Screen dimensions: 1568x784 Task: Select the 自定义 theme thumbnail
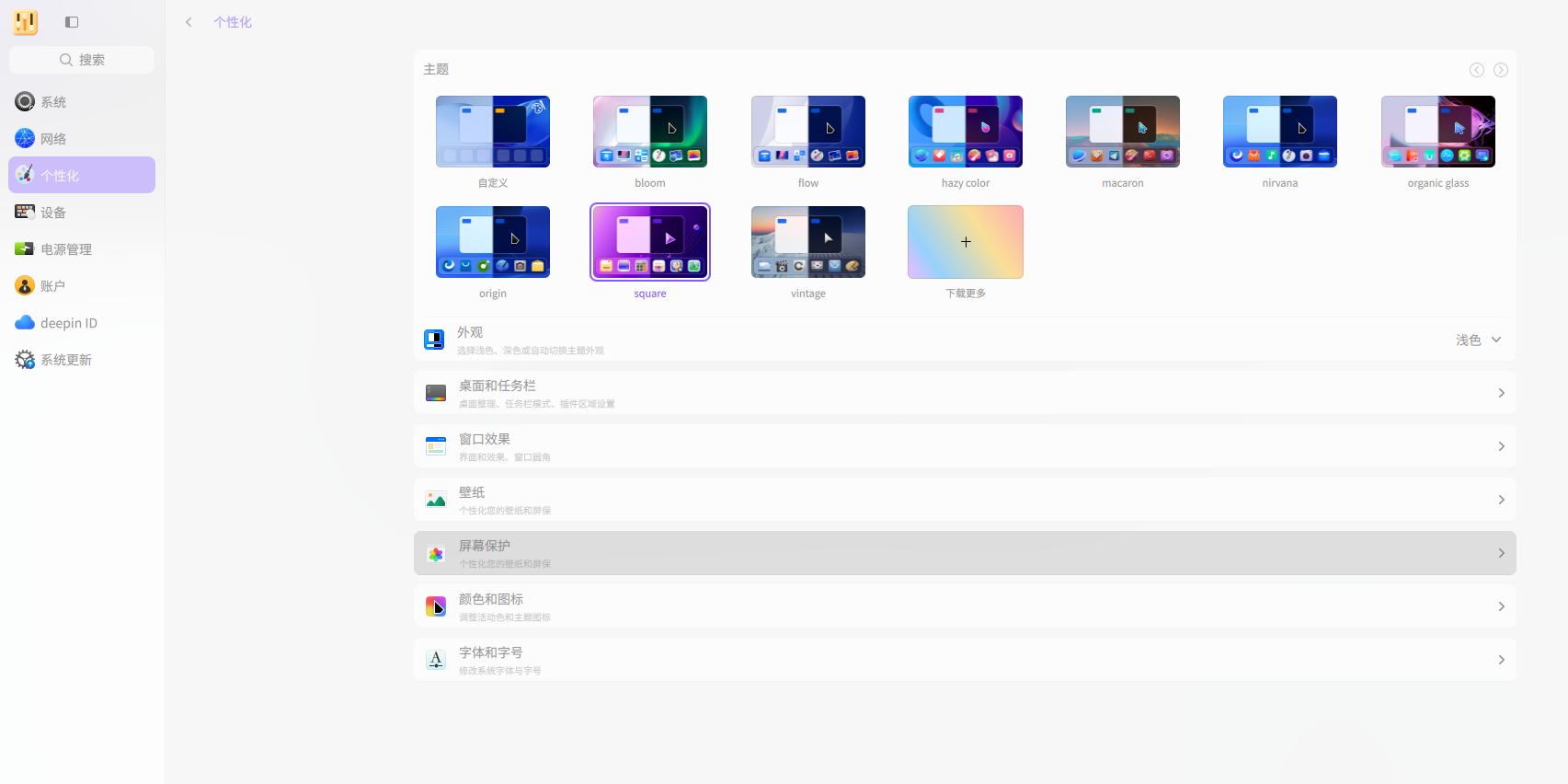click(493, 132)
